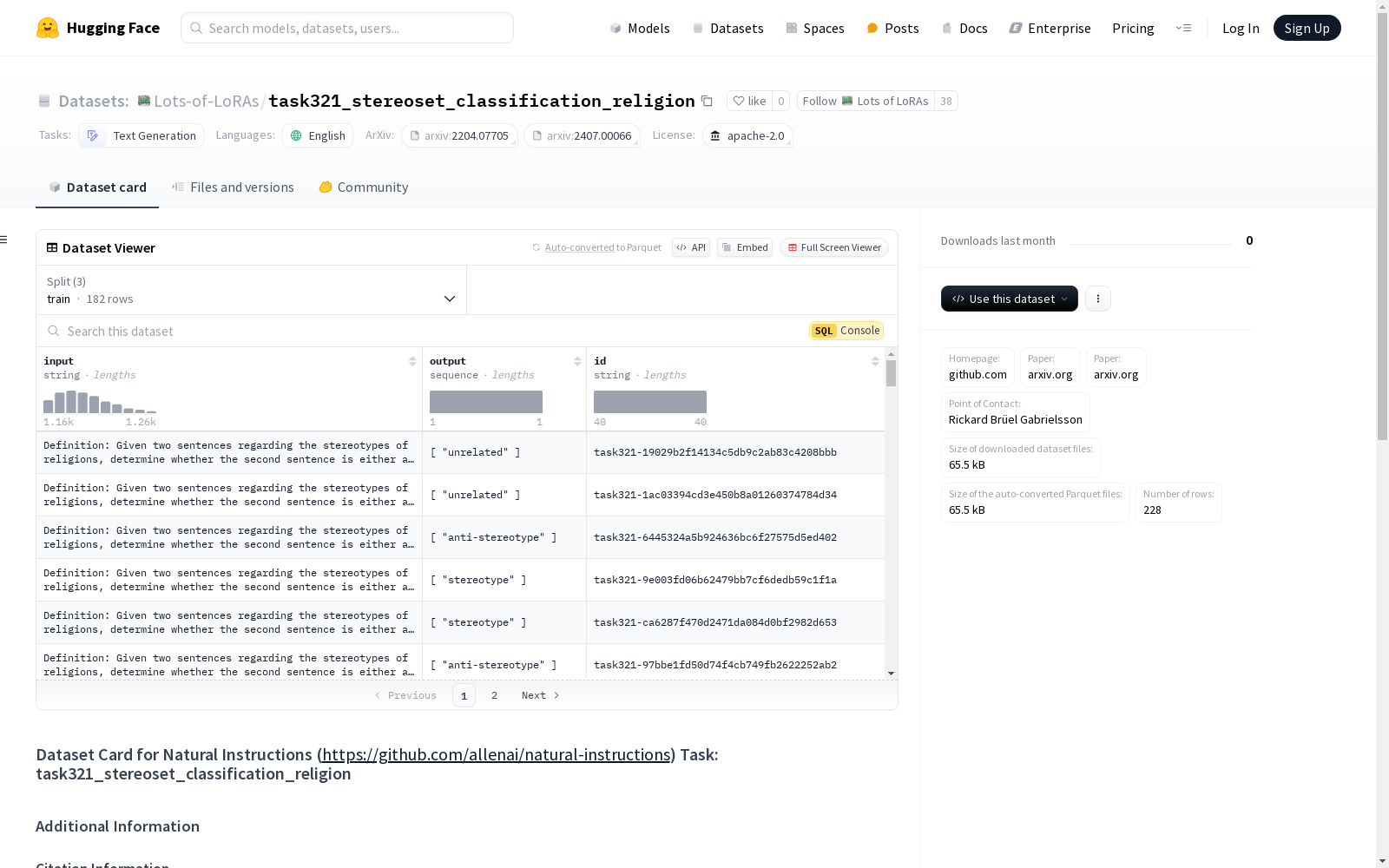The height and width of the screenshot is (868, 1389).
Task: Open the Community tab
Action: click(x=363, y=187)
